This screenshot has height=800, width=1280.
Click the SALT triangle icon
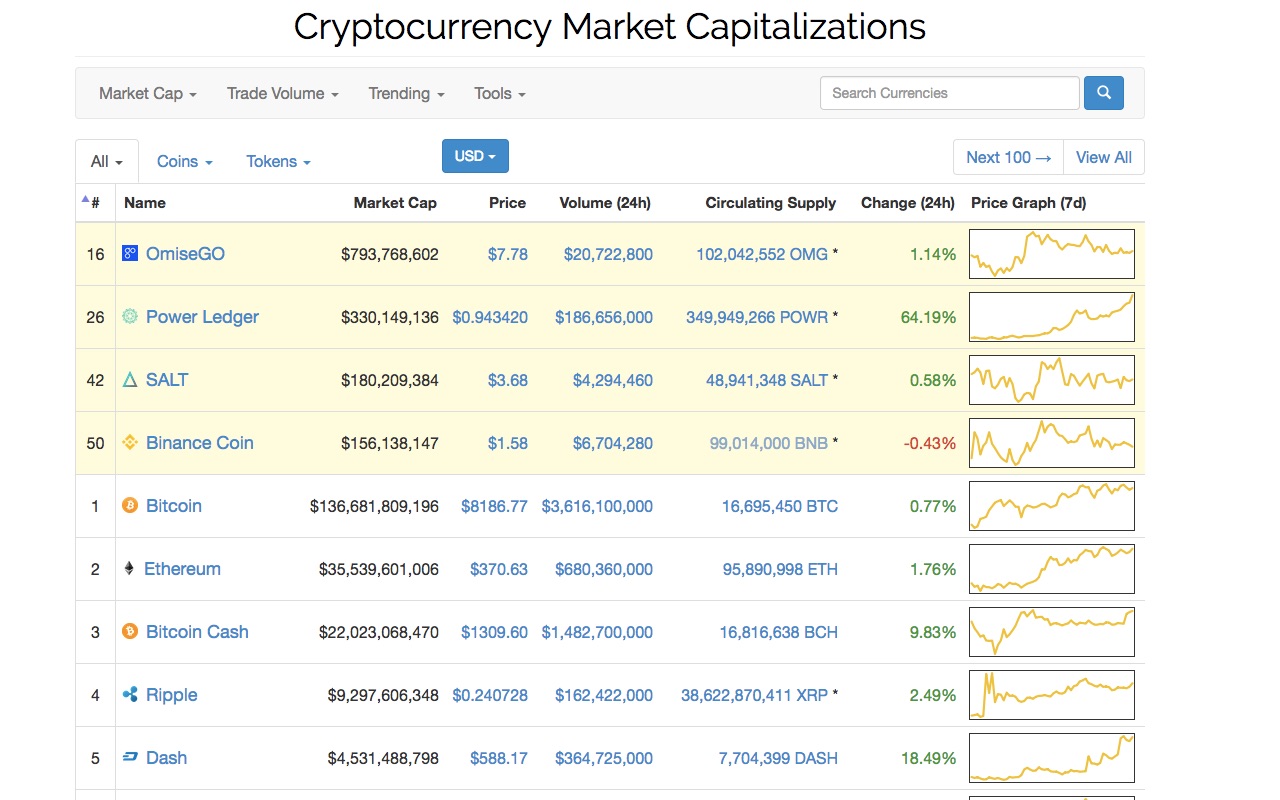(x=129, y=379)
